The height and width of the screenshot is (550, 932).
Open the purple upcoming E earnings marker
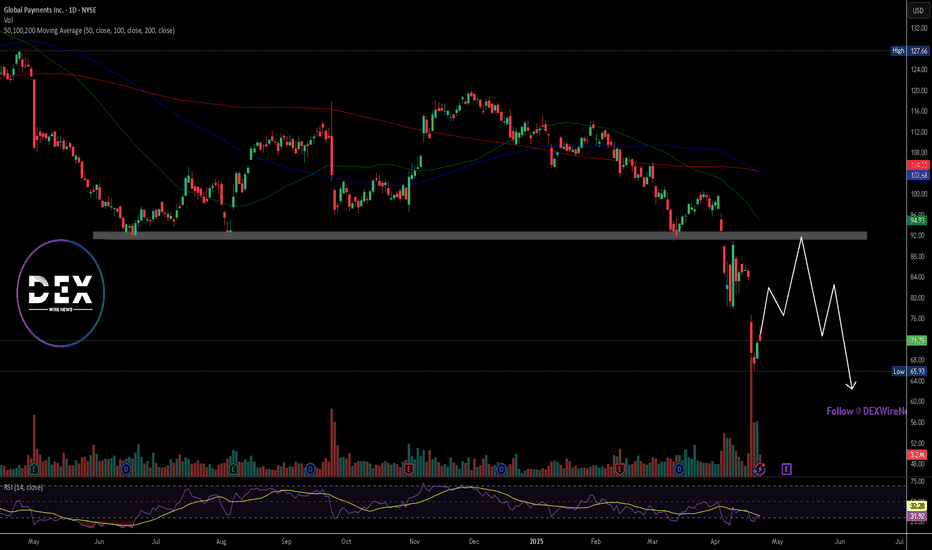[x=786, y=469]
